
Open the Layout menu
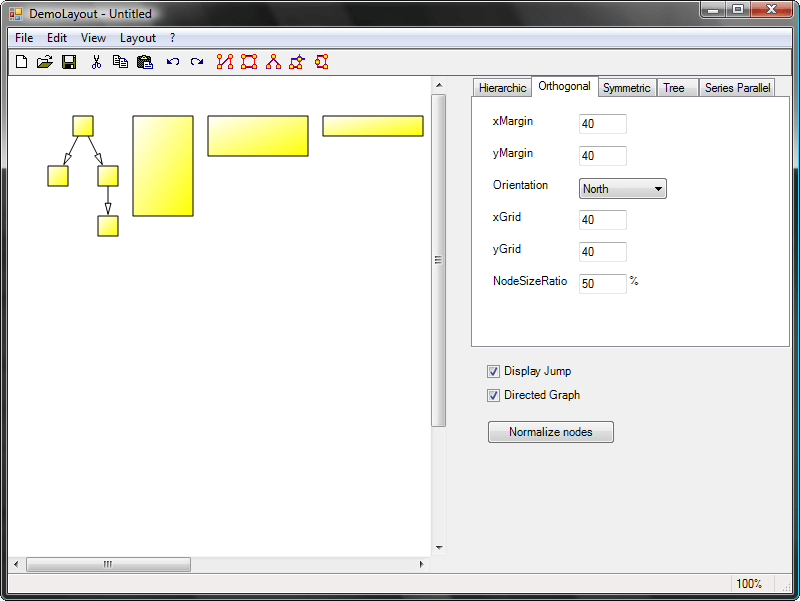(x=137, y=38)
